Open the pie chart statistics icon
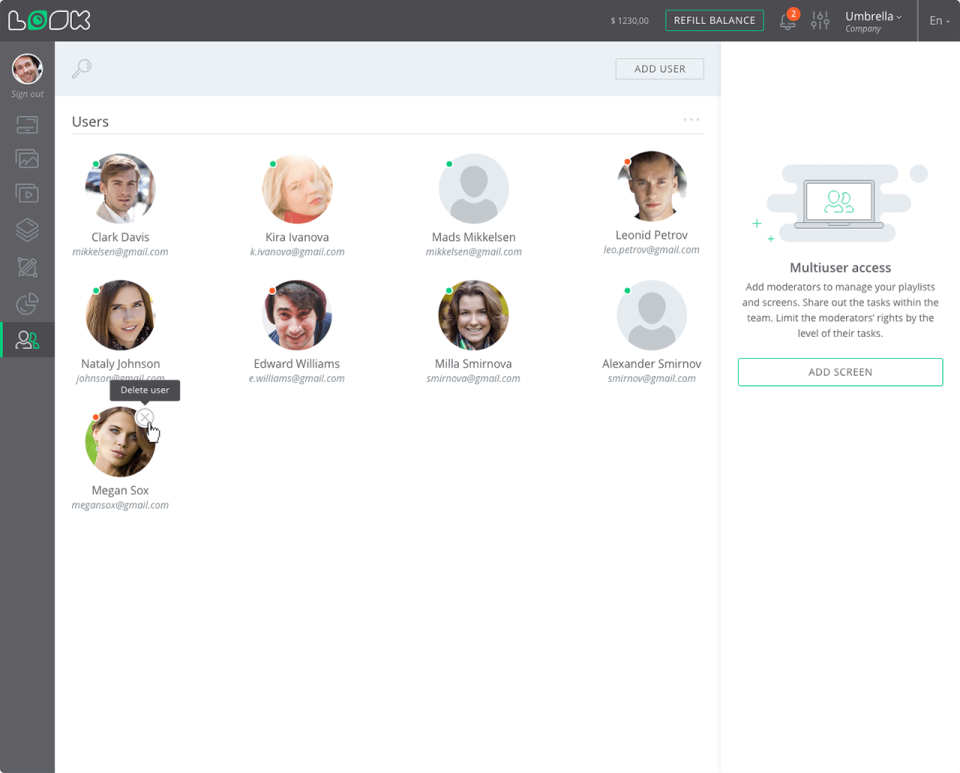Viewport: 960px width, 773px height. pos(27,304)
